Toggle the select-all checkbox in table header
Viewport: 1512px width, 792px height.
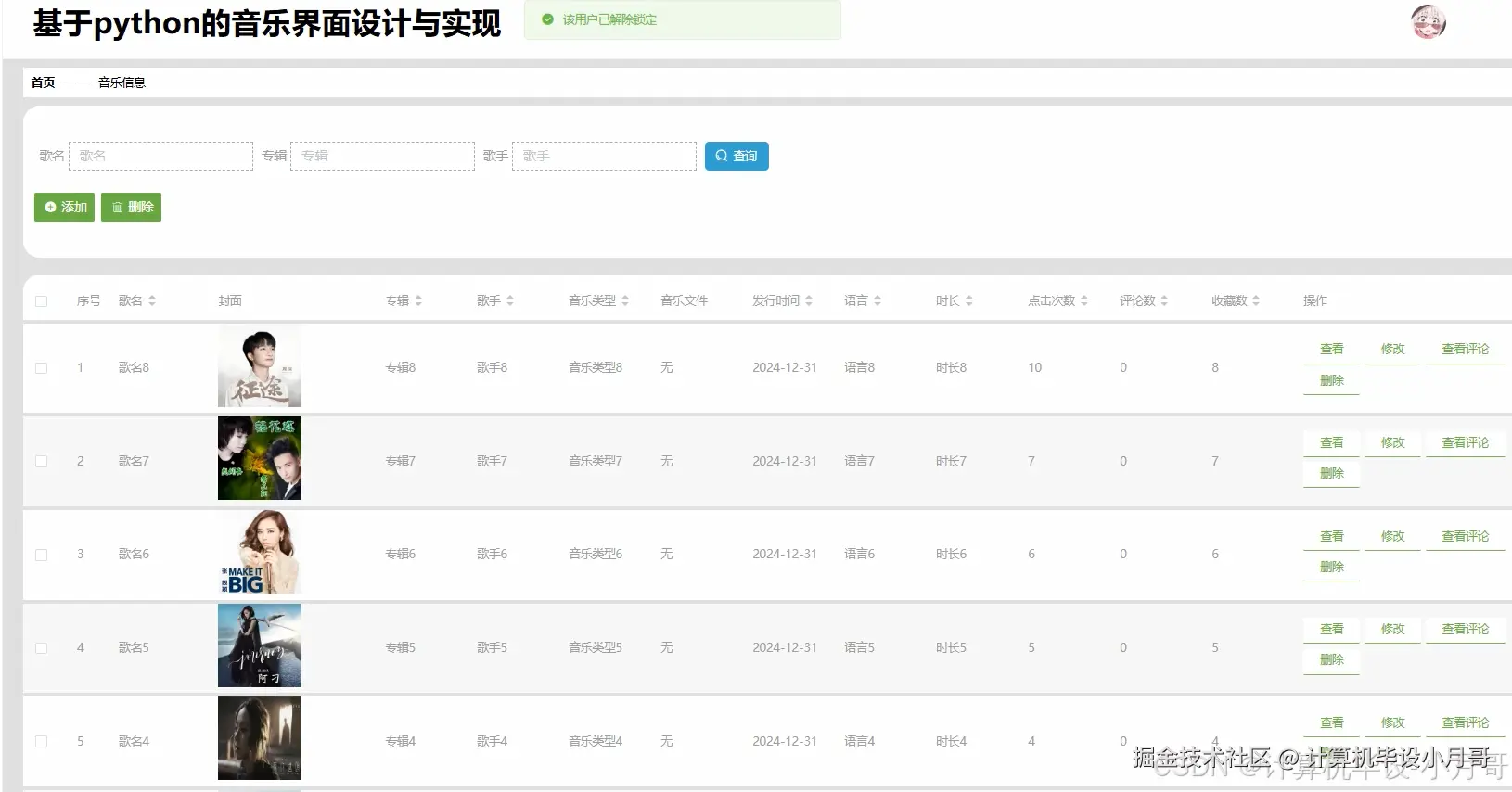[x=41, y=301]
